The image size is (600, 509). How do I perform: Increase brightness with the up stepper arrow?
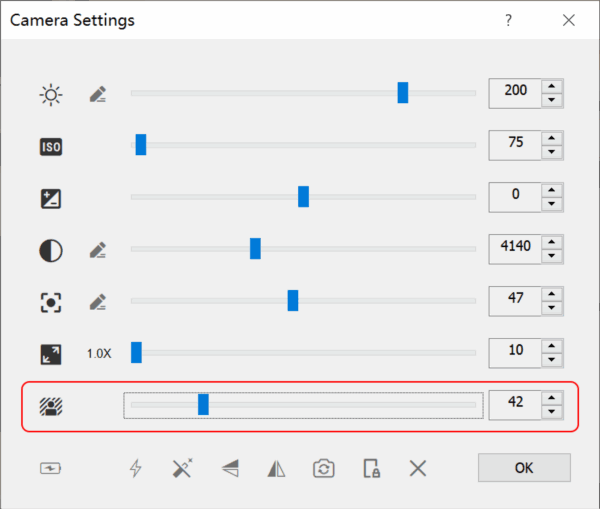click(552, 87)
